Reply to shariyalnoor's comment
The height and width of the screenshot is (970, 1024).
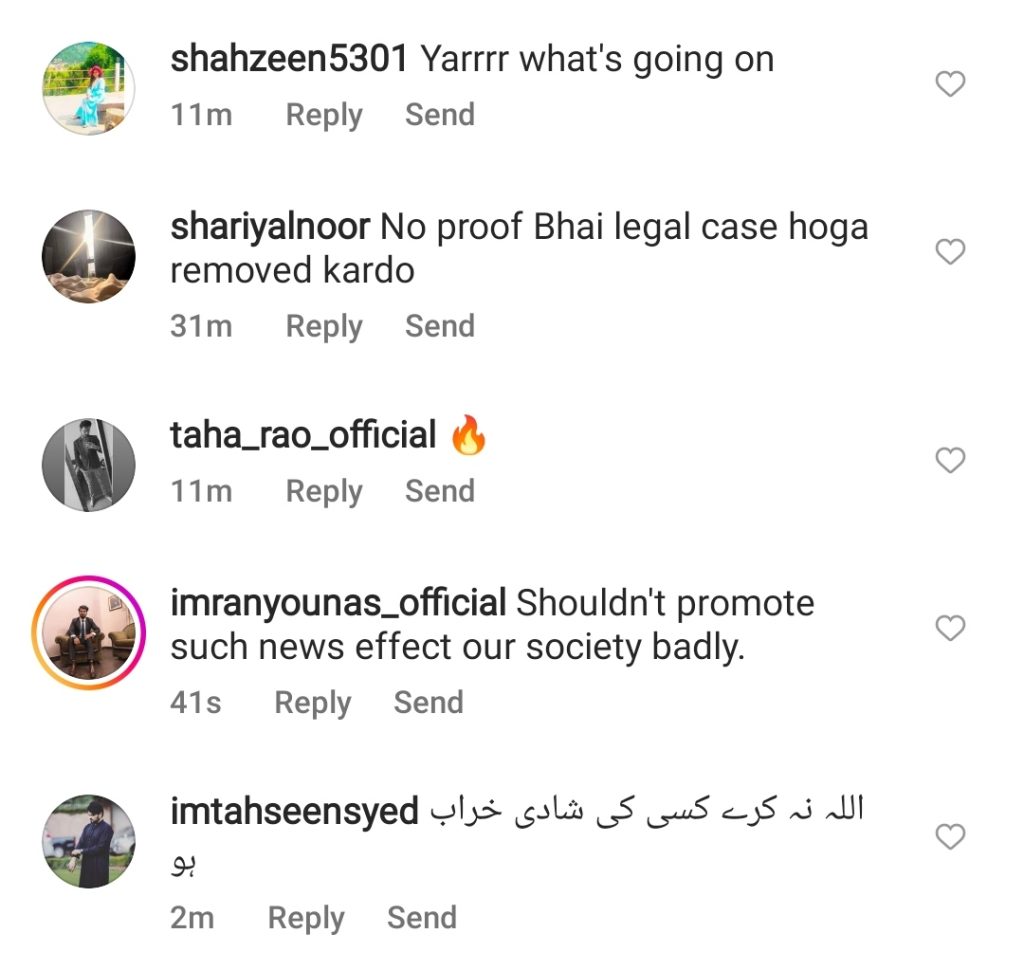[x=324, y=326]
